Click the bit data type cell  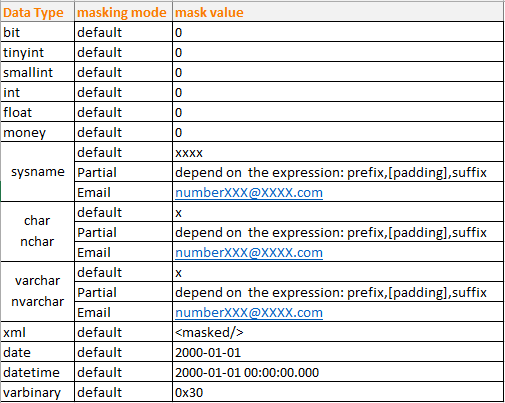coord(37,32)
